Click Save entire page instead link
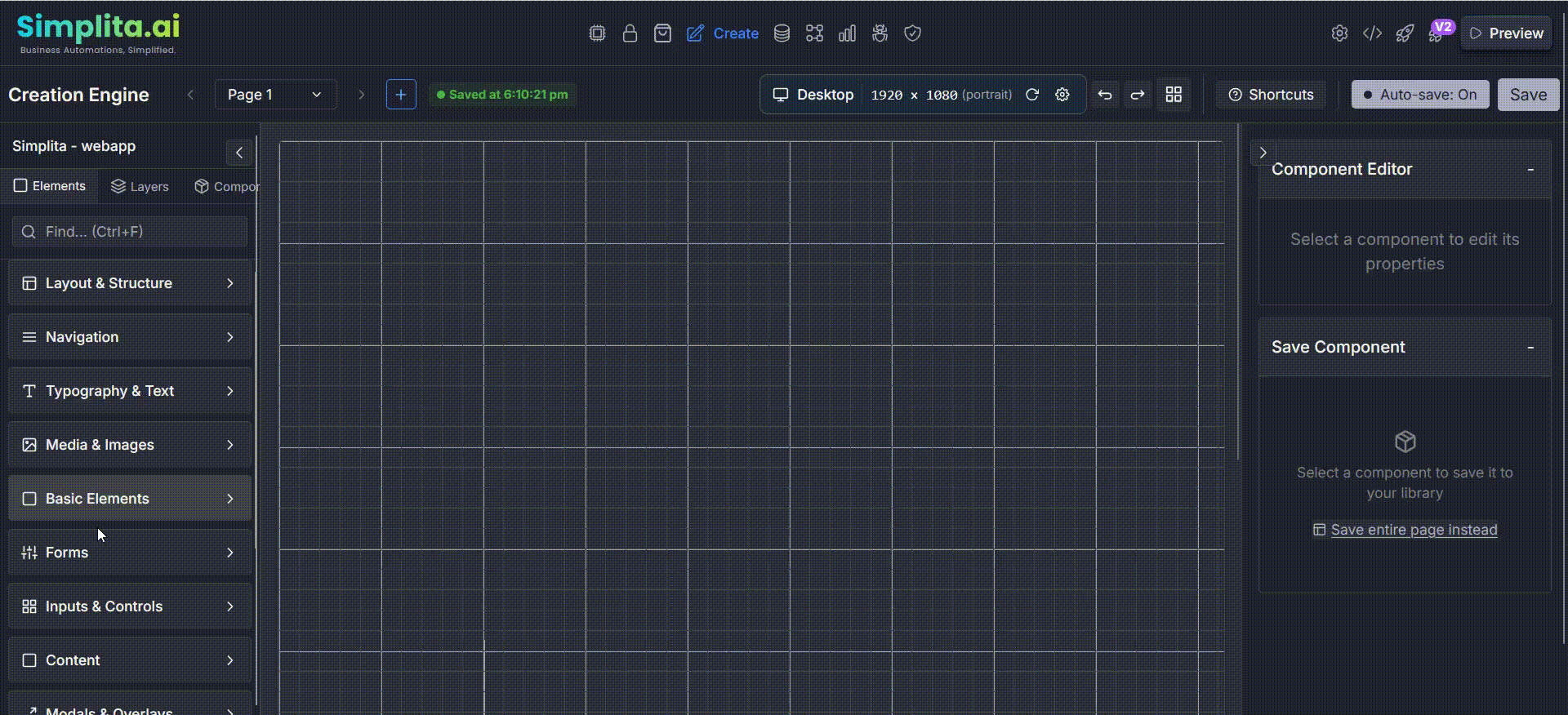 coord(1414,530)
